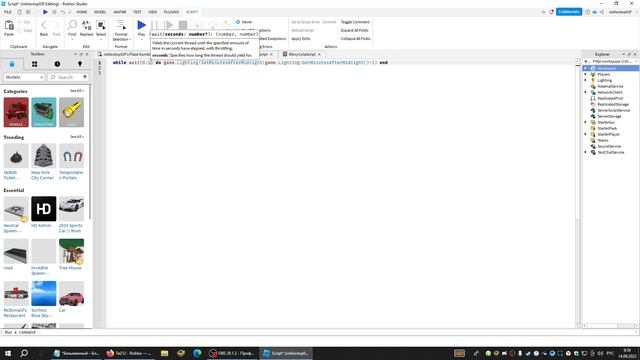The width and height of the screenshot is (640, 360).
Task: Select the Never radio option
Action: (238, 22)
